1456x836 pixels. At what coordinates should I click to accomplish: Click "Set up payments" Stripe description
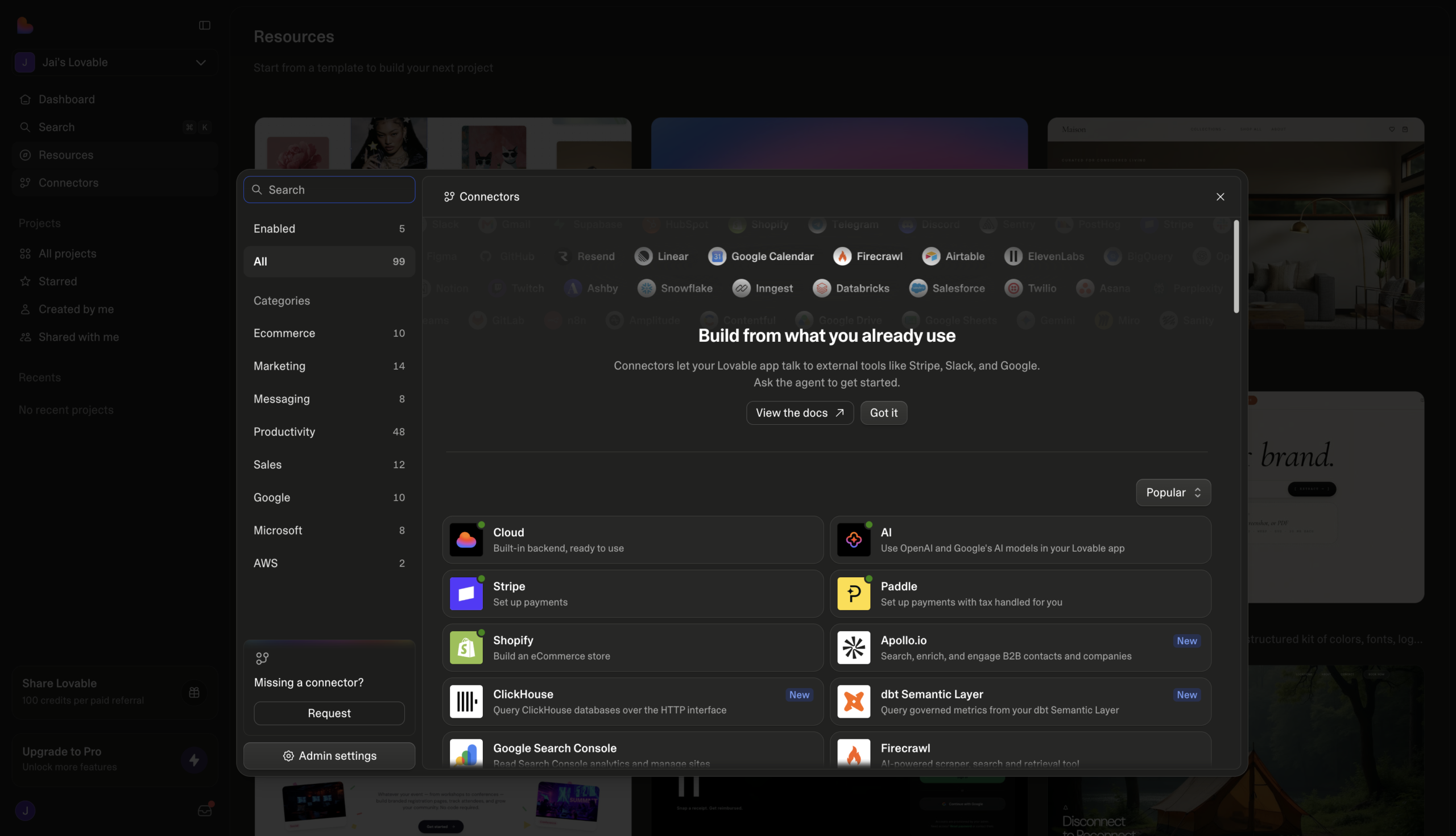pyautogui.click(x=530, y=602)
